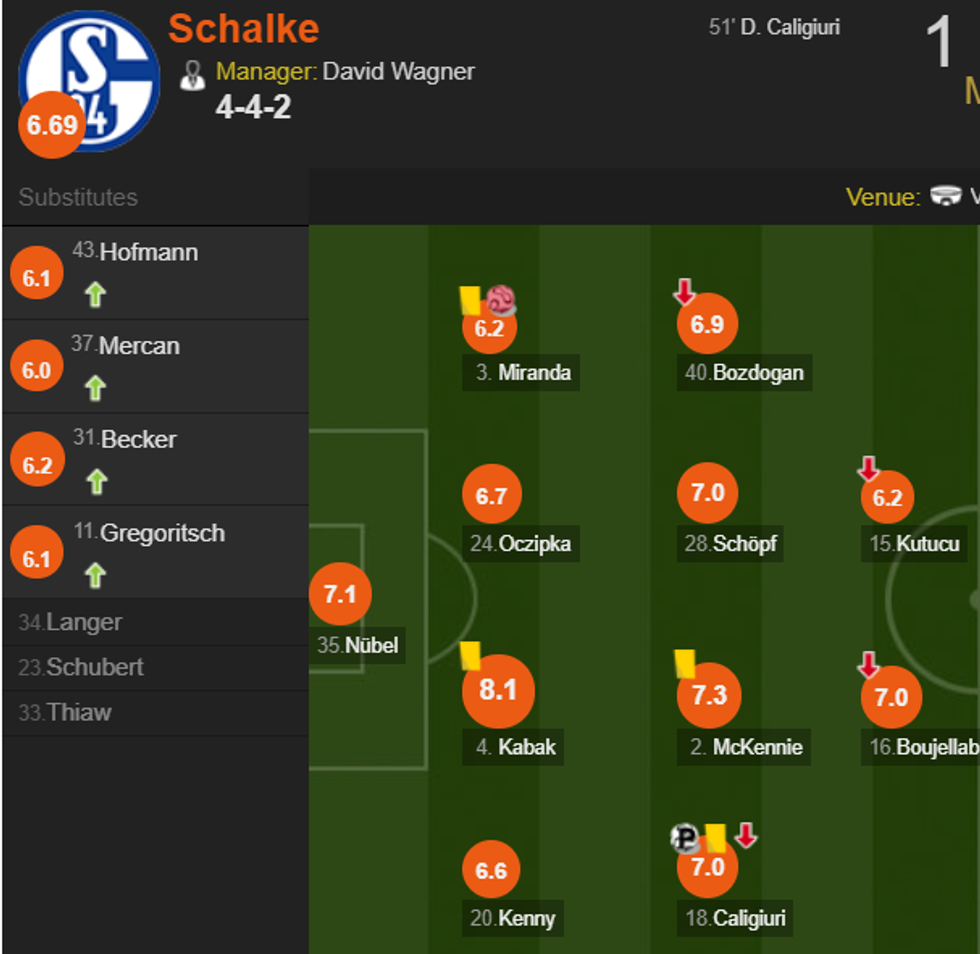Click Miranda's yellow card icon
This screenshot has height=954, width=980.
coord(469,300)
